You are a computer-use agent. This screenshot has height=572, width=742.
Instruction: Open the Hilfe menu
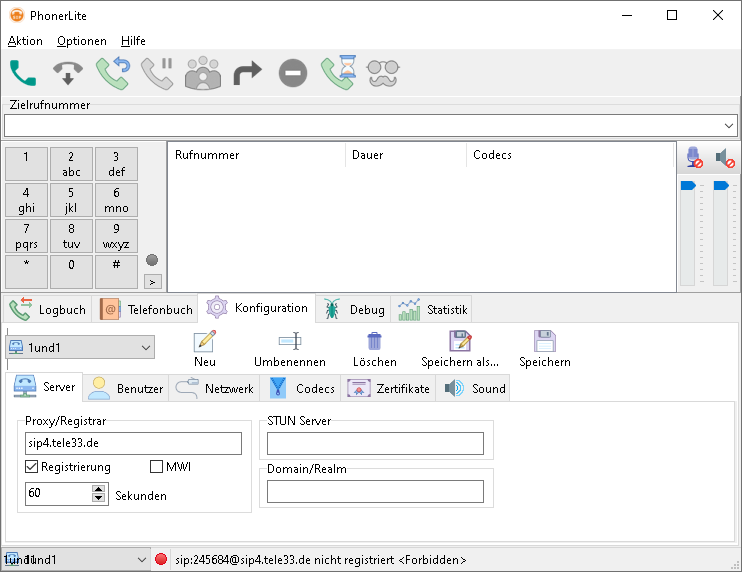click(133, 41)
